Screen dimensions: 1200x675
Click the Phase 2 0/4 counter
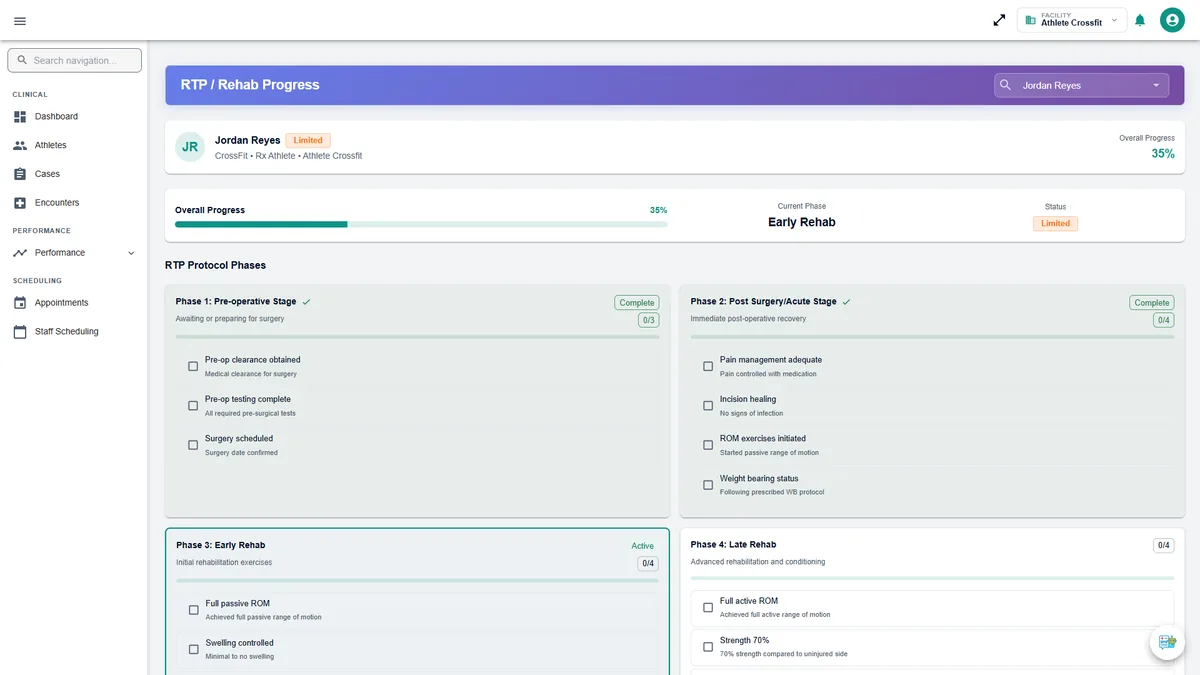1164,320
